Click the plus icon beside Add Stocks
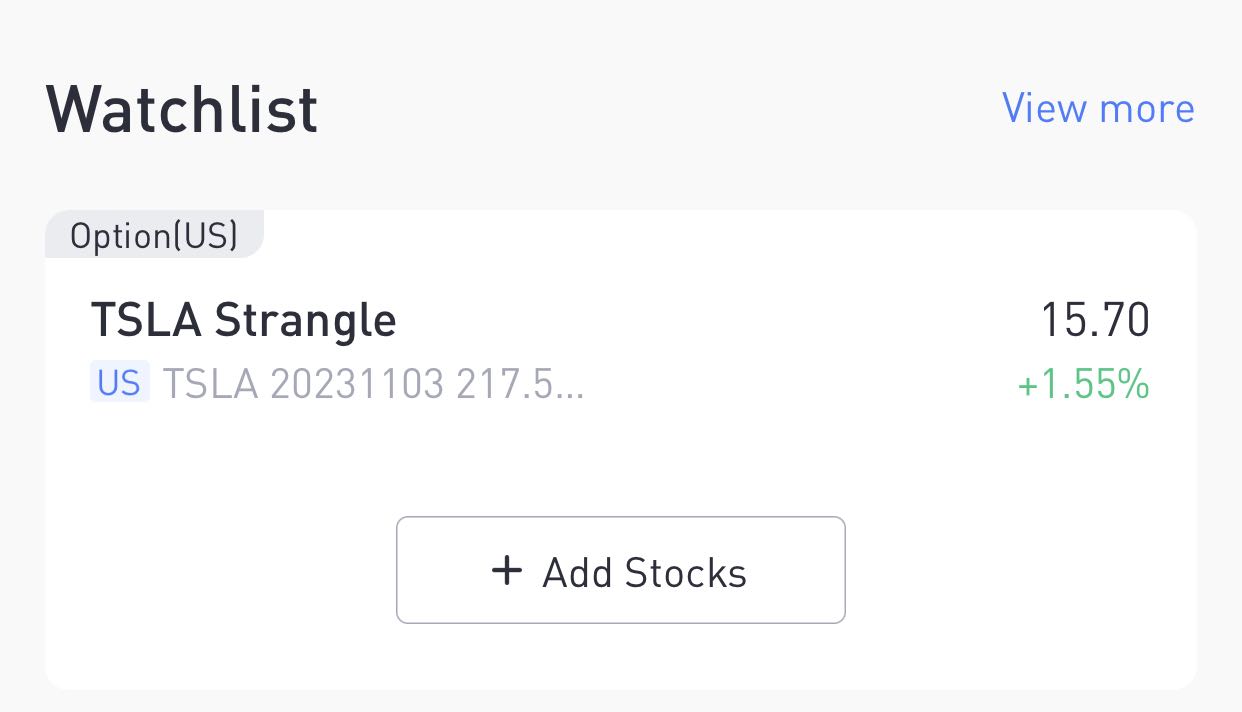The height and width of the screenshot is (712, 1242). [x=507, y=571]
